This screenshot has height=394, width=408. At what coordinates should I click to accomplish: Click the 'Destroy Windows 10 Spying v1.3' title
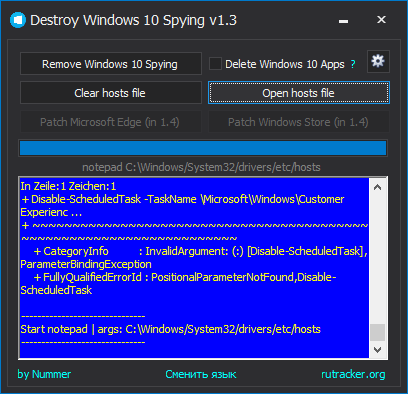(x=133, y=20)
